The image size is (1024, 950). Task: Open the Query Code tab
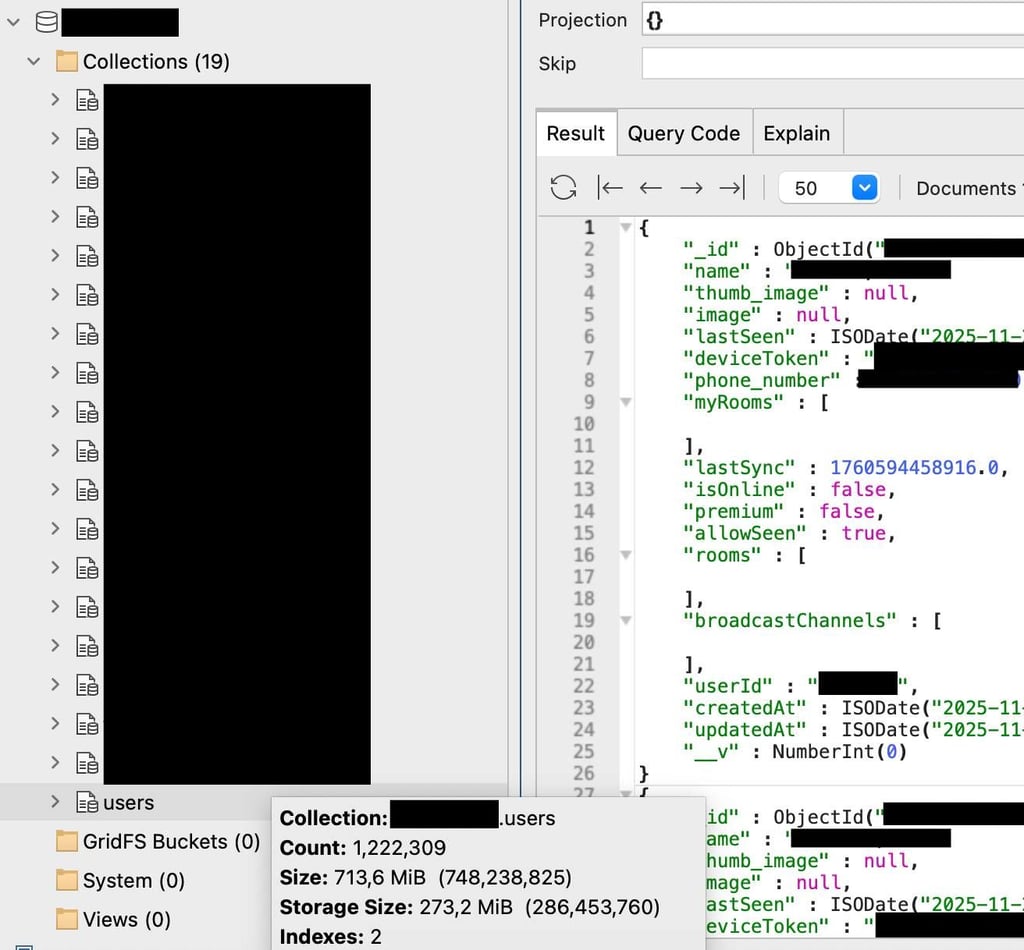(684, 133)
